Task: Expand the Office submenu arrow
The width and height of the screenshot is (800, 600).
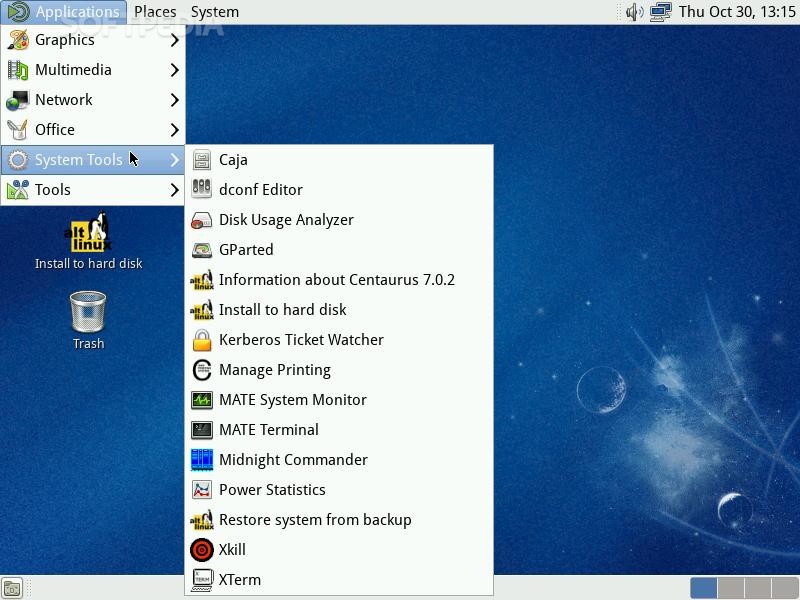Action: click(174, 130)
